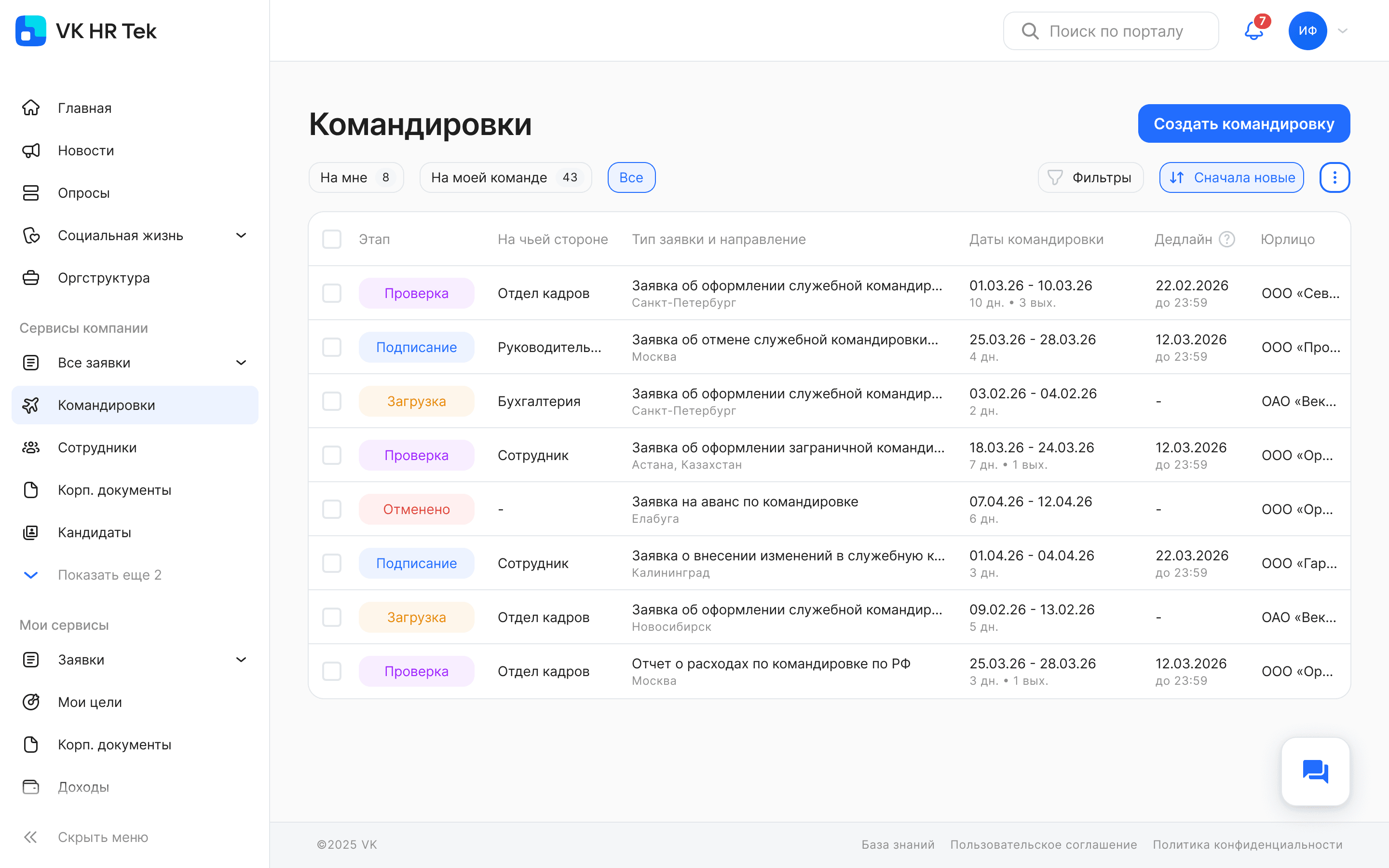This screenshot has width=1389, height=868.
Task: Click the Сотрудники people icon
Action: click(x=31, y=448)
